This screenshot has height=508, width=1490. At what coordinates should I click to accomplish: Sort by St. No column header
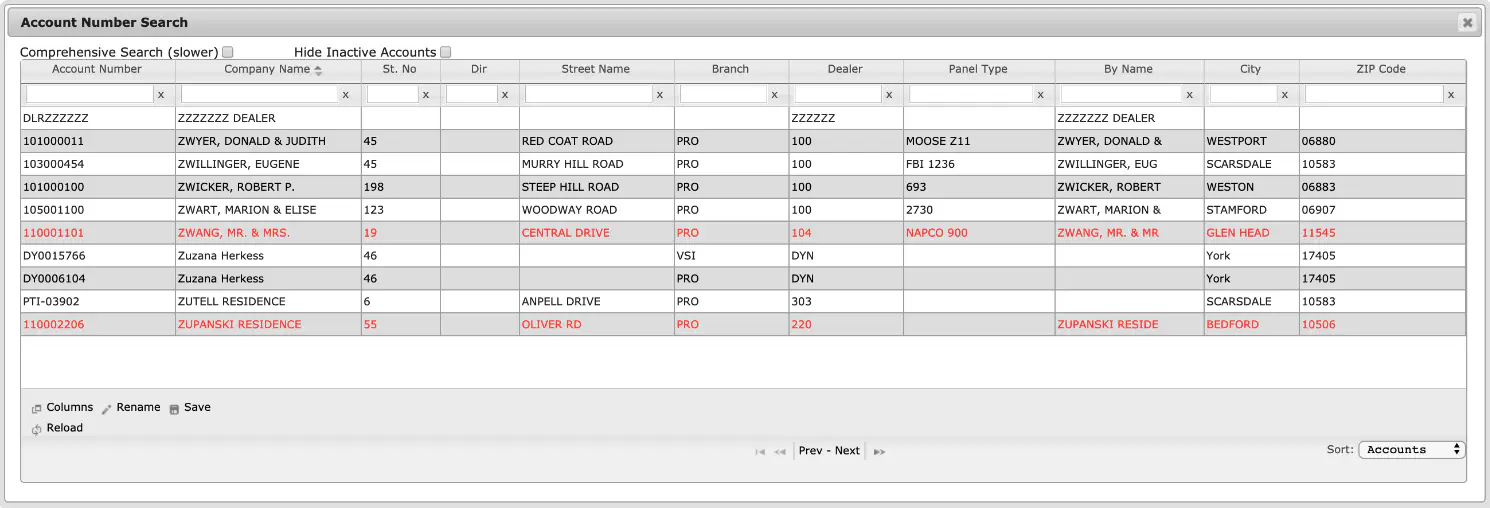click(x=400, y=69)
